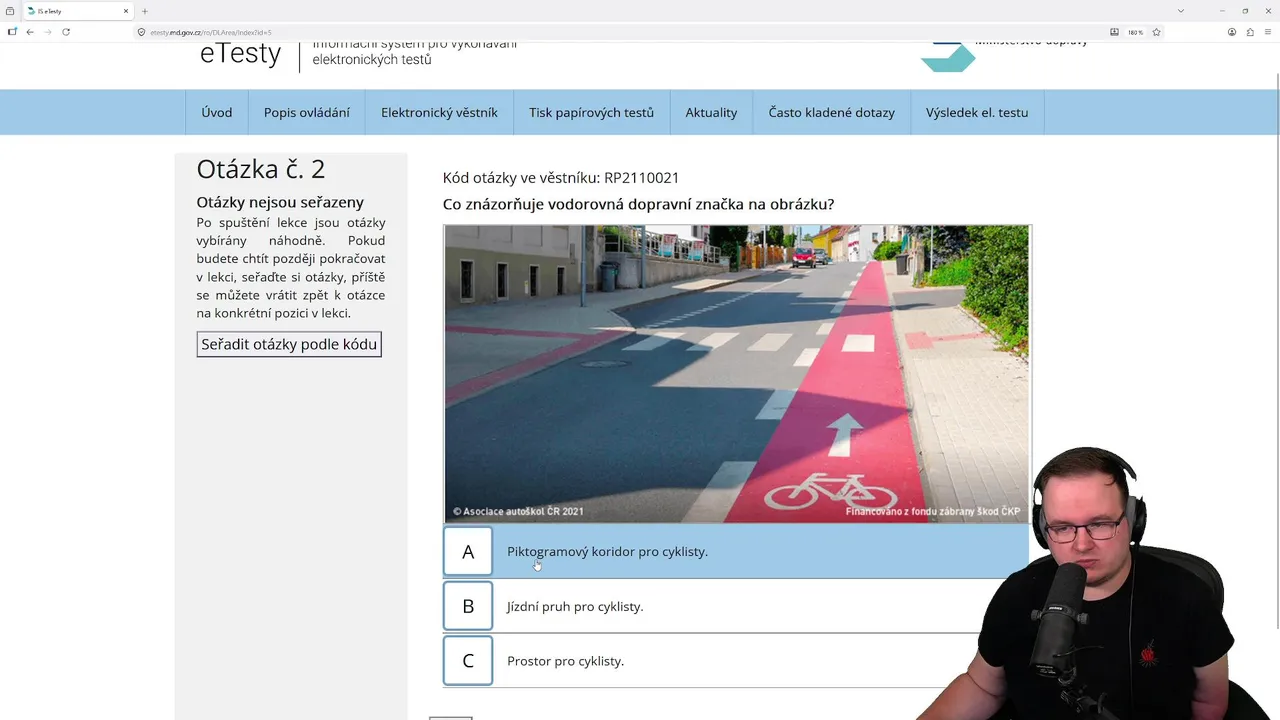The height and width of the screenshot is (720, 1280).
Task: Click the reader/install icon left of the zoom level
Action: click(x=1114, y=32)
